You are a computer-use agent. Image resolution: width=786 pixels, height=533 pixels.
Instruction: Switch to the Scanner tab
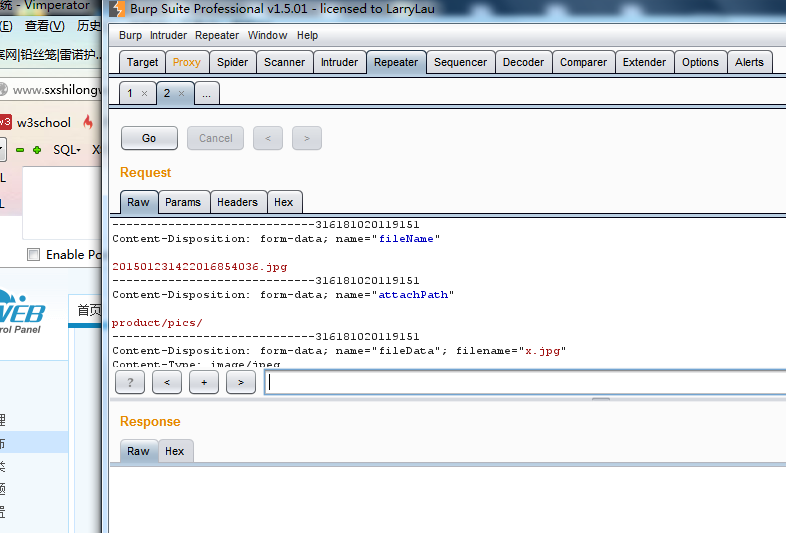coord(285,62)
